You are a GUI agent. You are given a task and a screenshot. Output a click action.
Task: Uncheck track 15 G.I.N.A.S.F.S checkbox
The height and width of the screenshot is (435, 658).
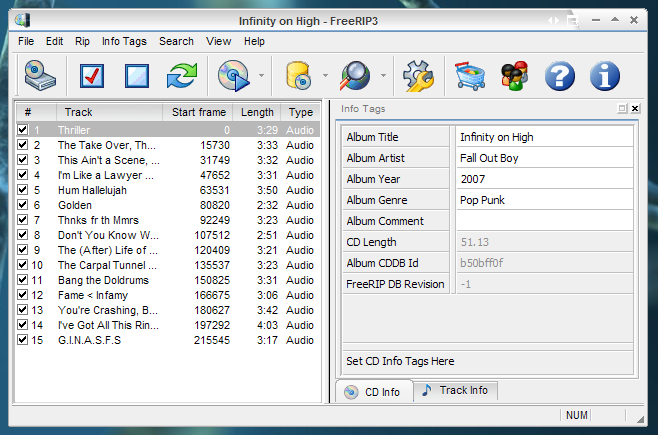23,340
